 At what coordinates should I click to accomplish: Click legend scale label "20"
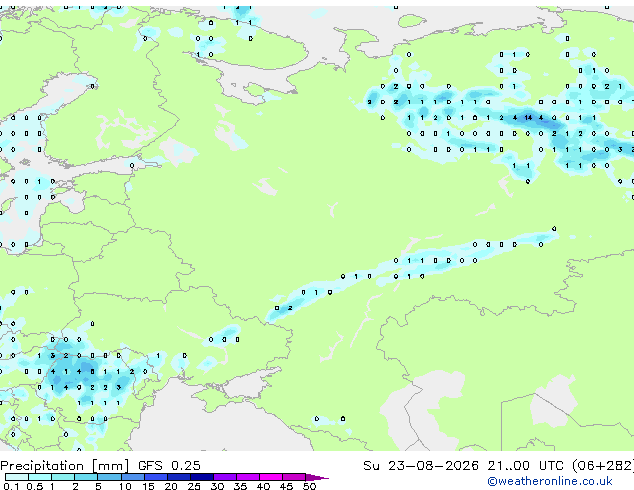pos(171,486)
